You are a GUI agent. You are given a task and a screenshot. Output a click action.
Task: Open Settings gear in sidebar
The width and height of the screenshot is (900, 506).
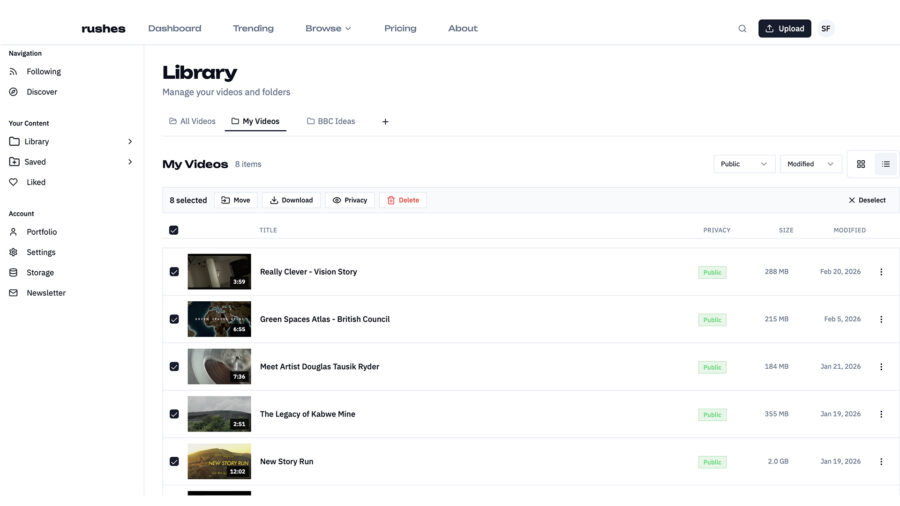tap(32, 252)
